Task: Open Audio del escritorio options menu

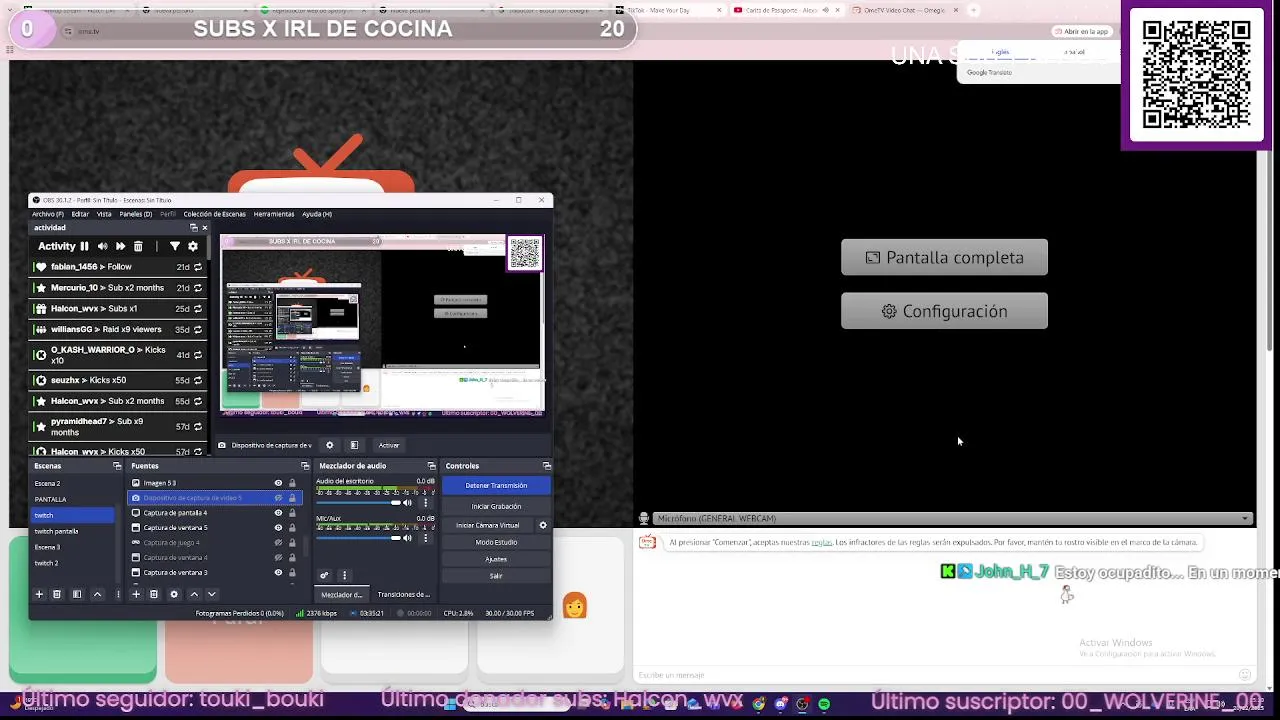Action: [426, 502]
